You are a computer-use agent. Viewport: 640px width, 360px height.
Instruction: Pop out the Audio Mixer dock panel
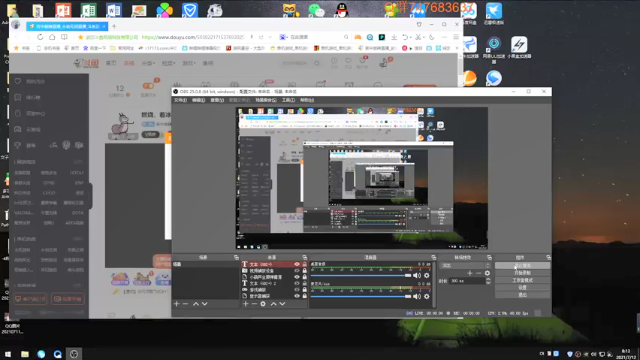[433, 258]
